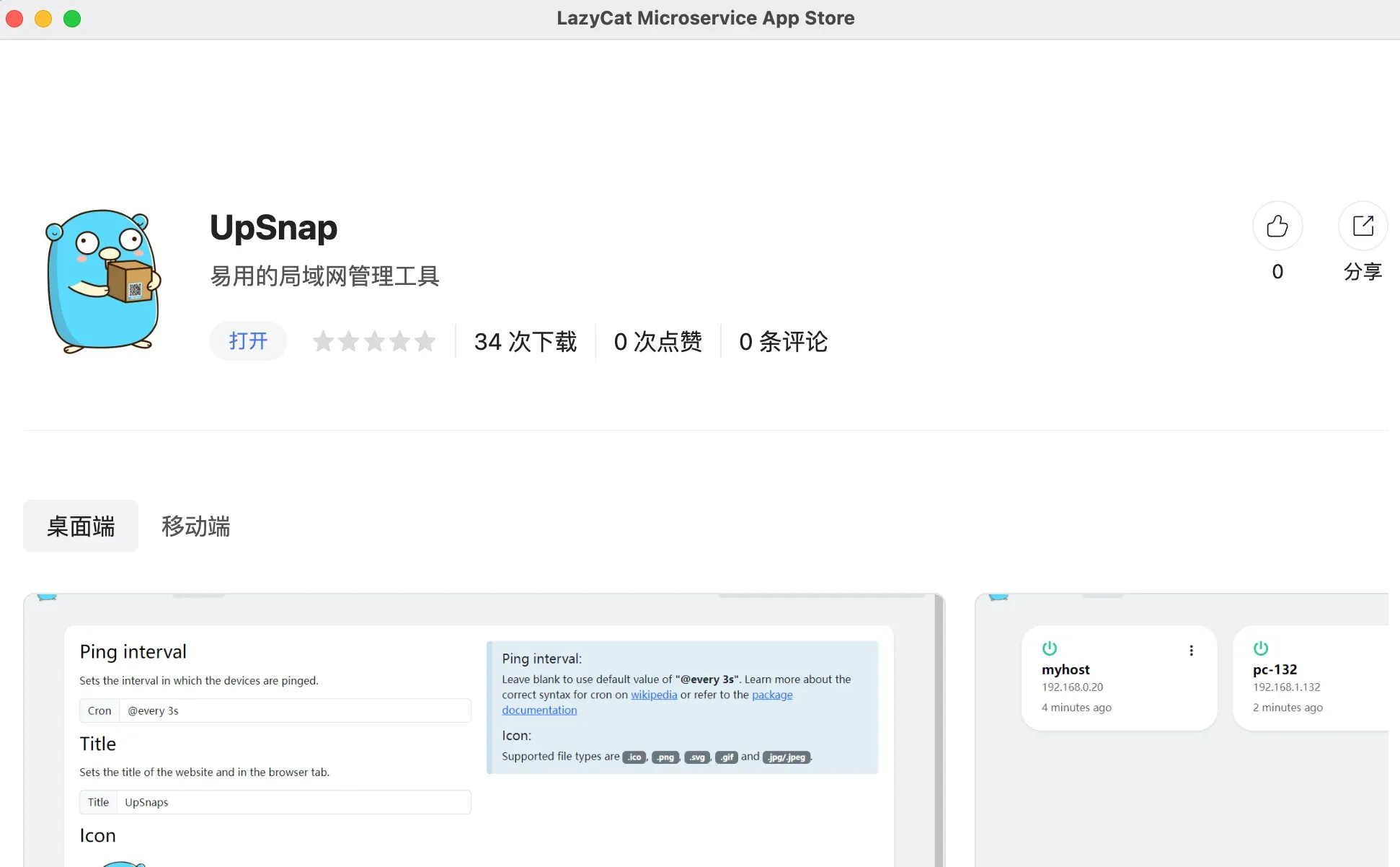
Task: Click the thumbs-up like icon
Action: (x=1277, y=226)
